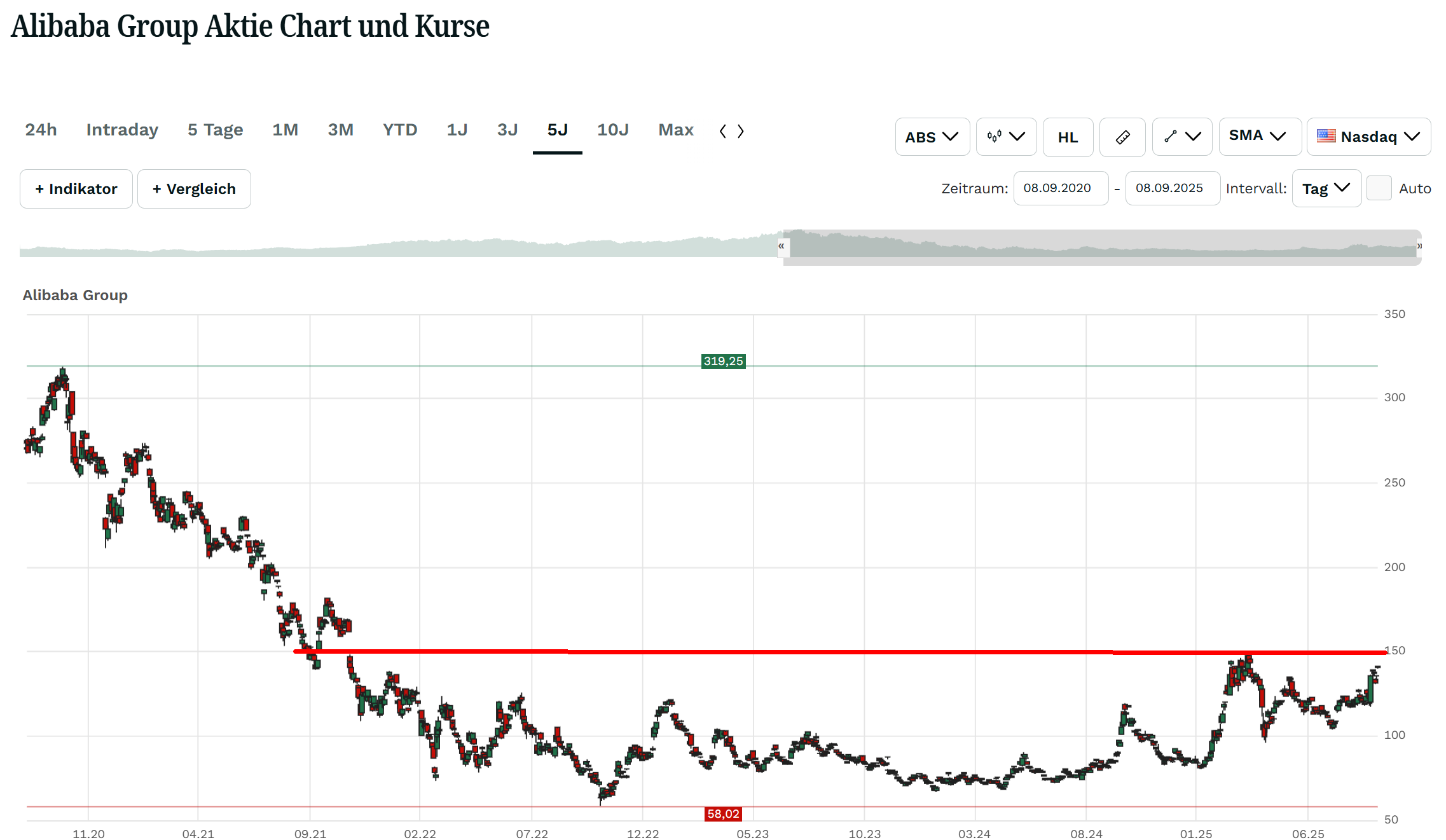Open the Nasdaq exchange dropdown
Viewport: 1446px width, 840px height.
pos(1368,137)
